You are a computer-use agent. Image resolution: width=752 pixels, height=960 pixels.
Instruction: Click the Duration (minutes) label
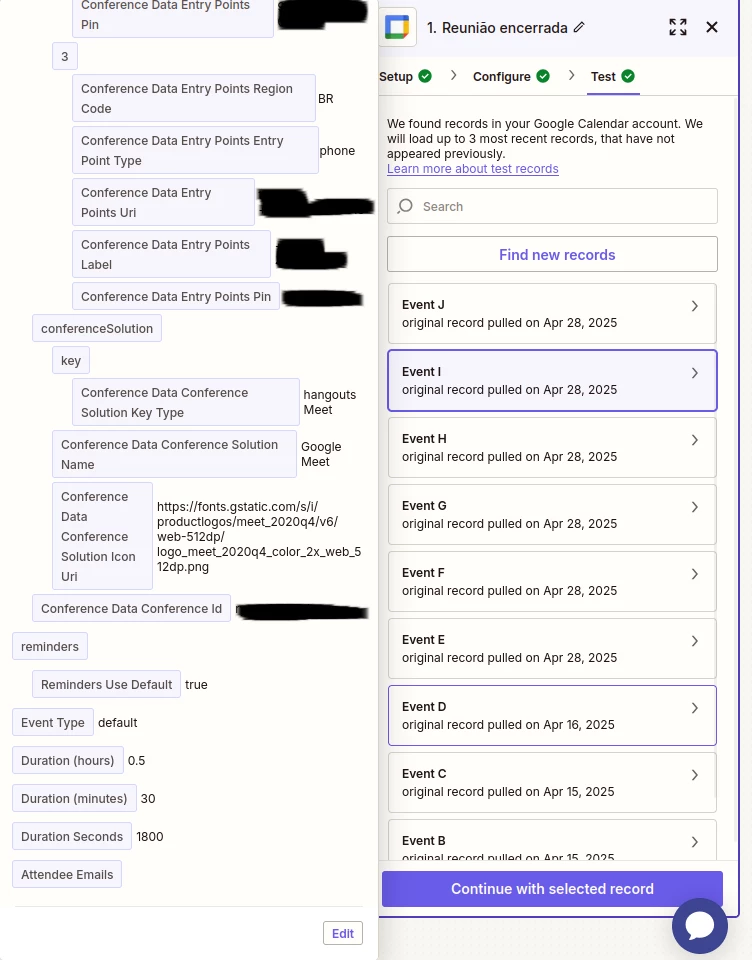(74, 798)
